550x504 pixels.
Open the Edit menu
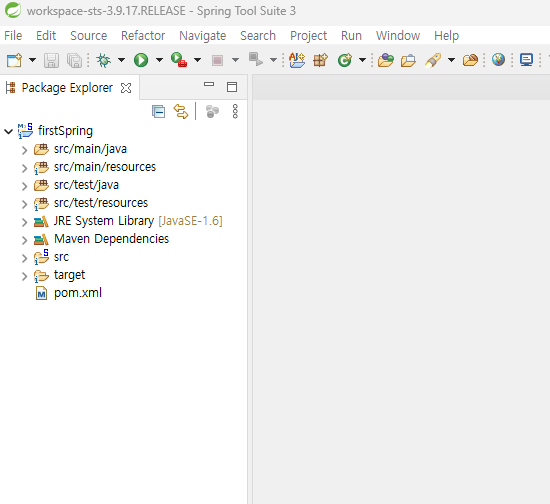pyautogui.click(x=46, y=35)
